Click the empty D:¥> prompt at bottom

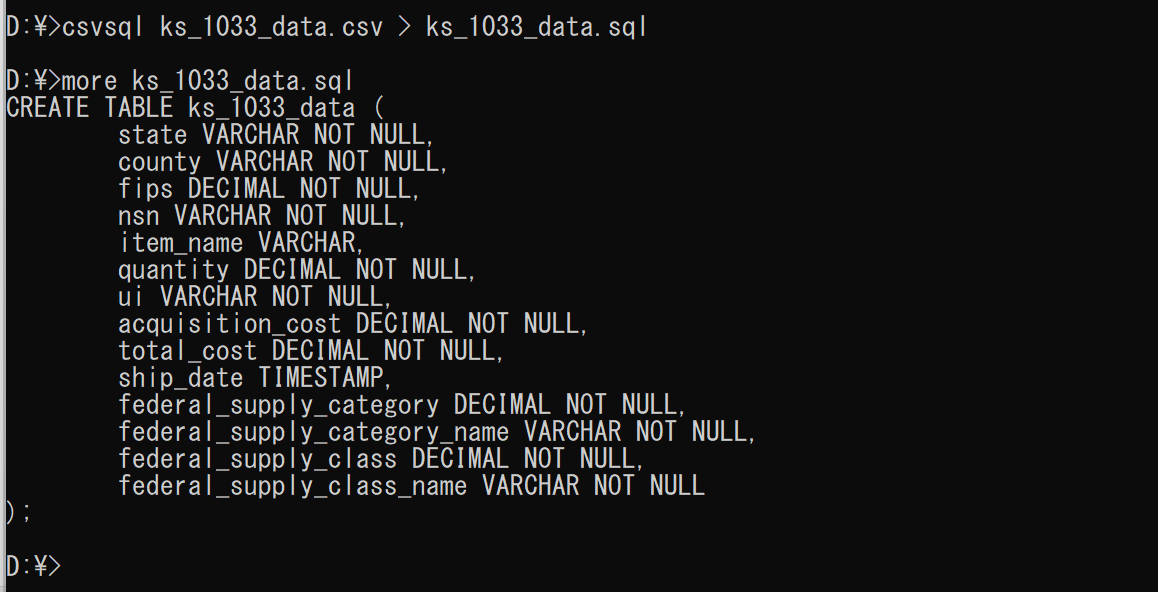[x=34, y=566]
